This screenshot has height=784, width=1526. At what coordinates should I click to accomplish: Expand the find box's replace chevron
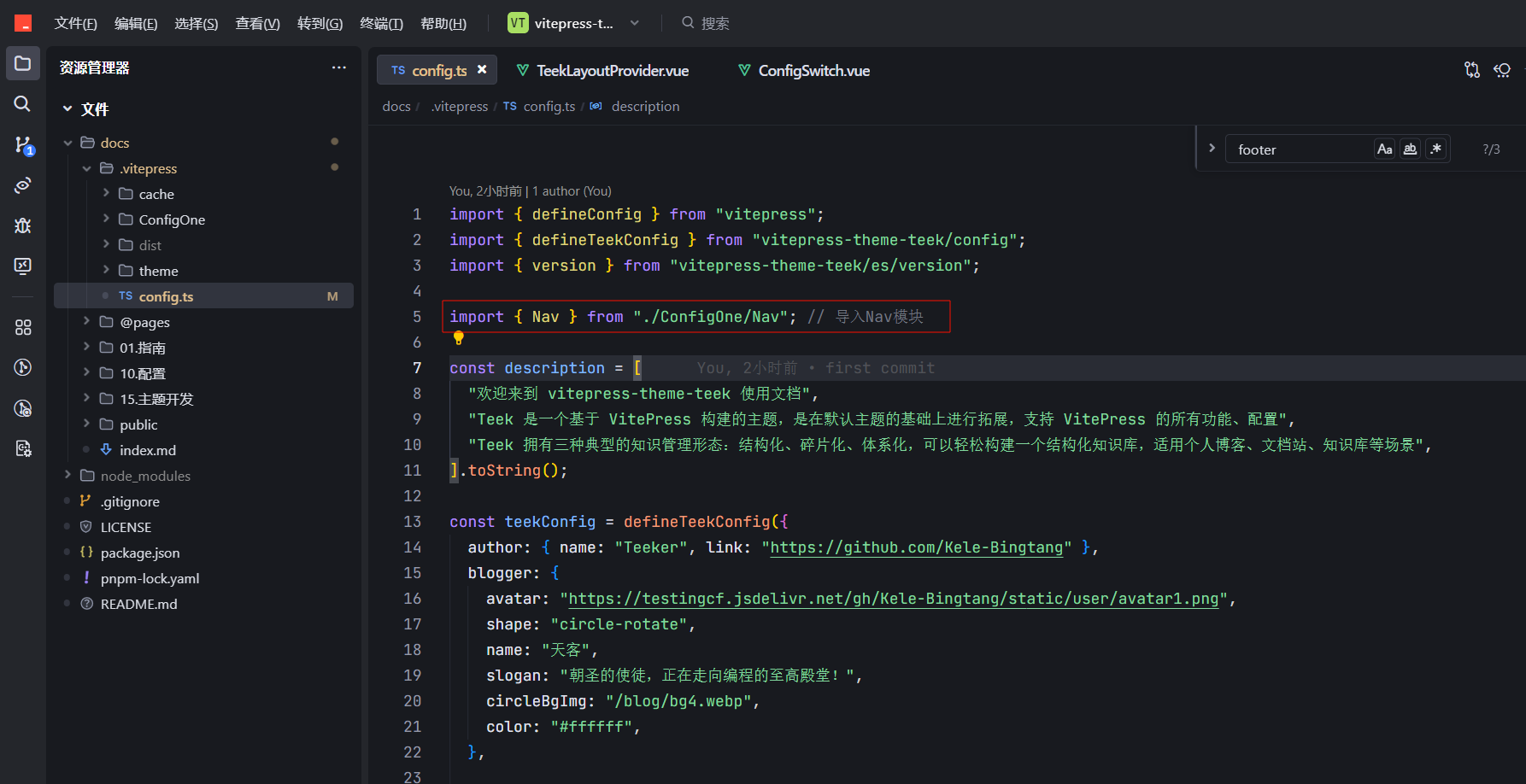[x=1212, y=148]
